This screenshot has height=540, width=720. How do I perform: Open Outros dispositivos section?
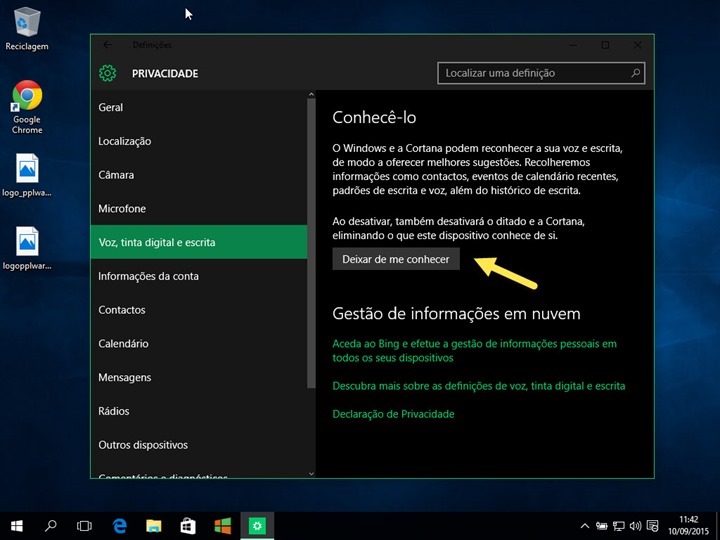pos(199,445)
